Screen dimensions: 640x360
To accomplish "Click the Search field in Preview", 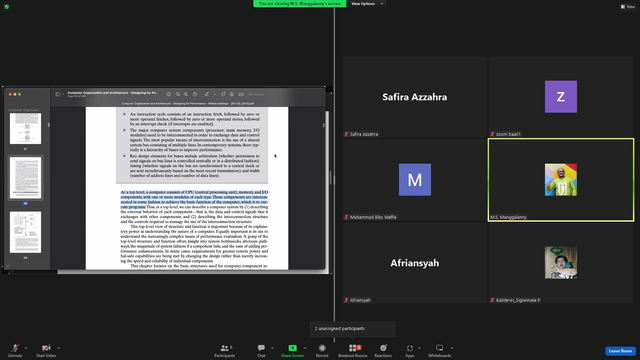I will [257, 94].
